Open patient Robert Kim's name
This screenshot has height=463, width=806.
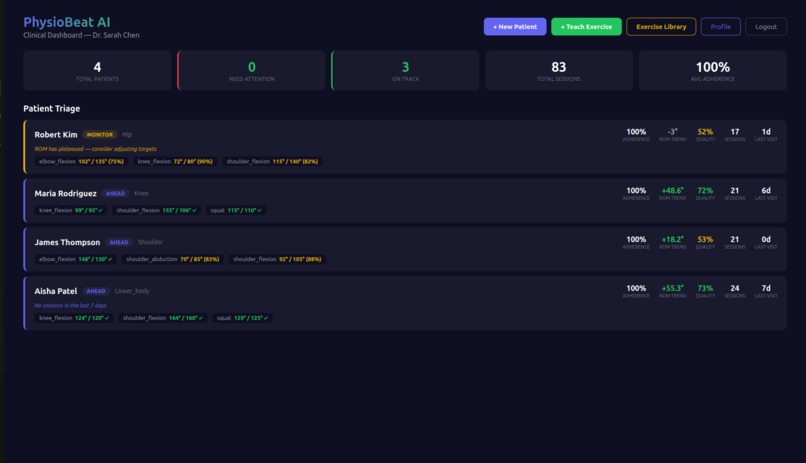click(x=56, y=135)
